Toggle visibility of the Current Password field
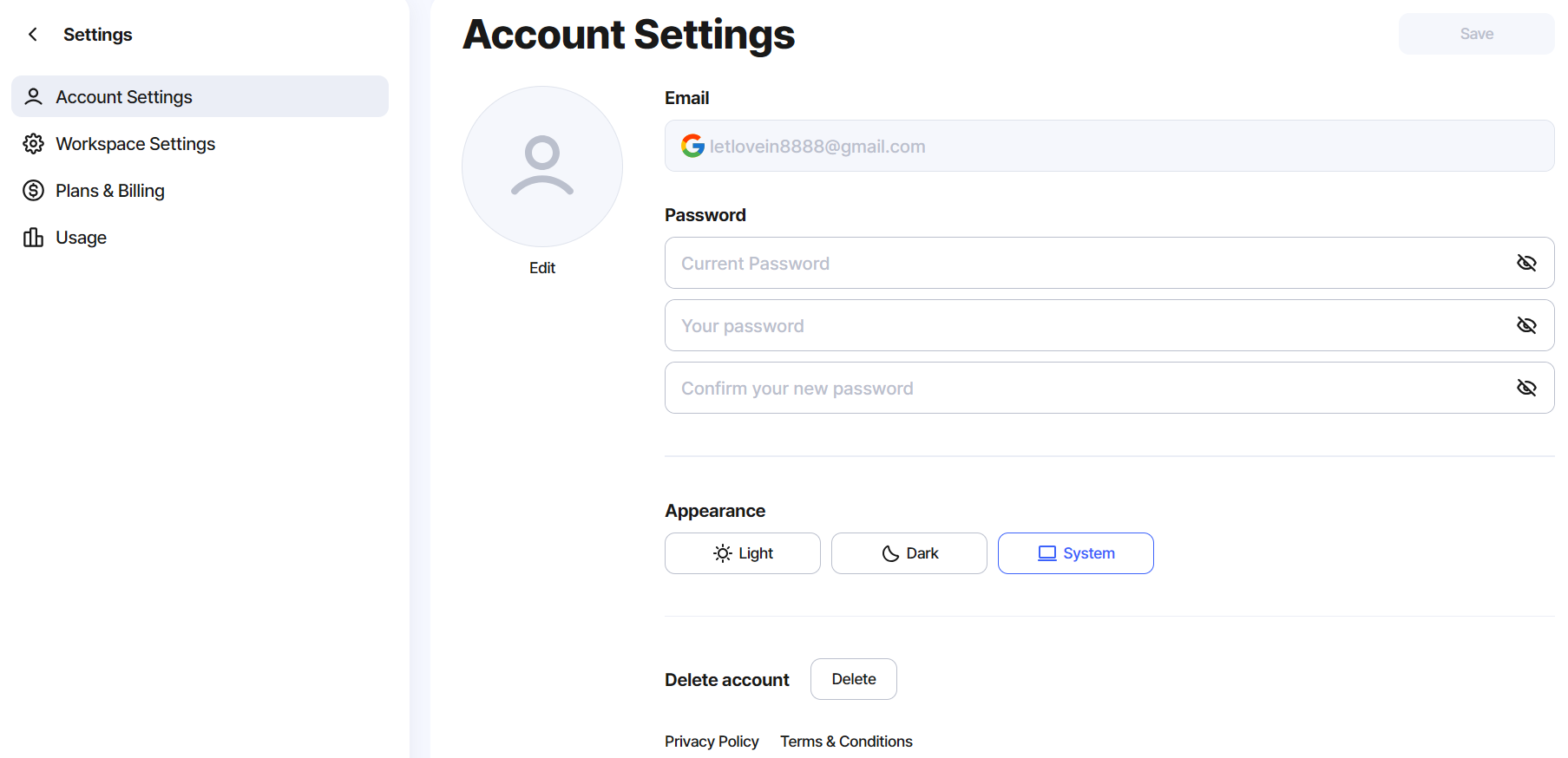Viewport: 1568px width, 758px height. (x=1526, y=263)
